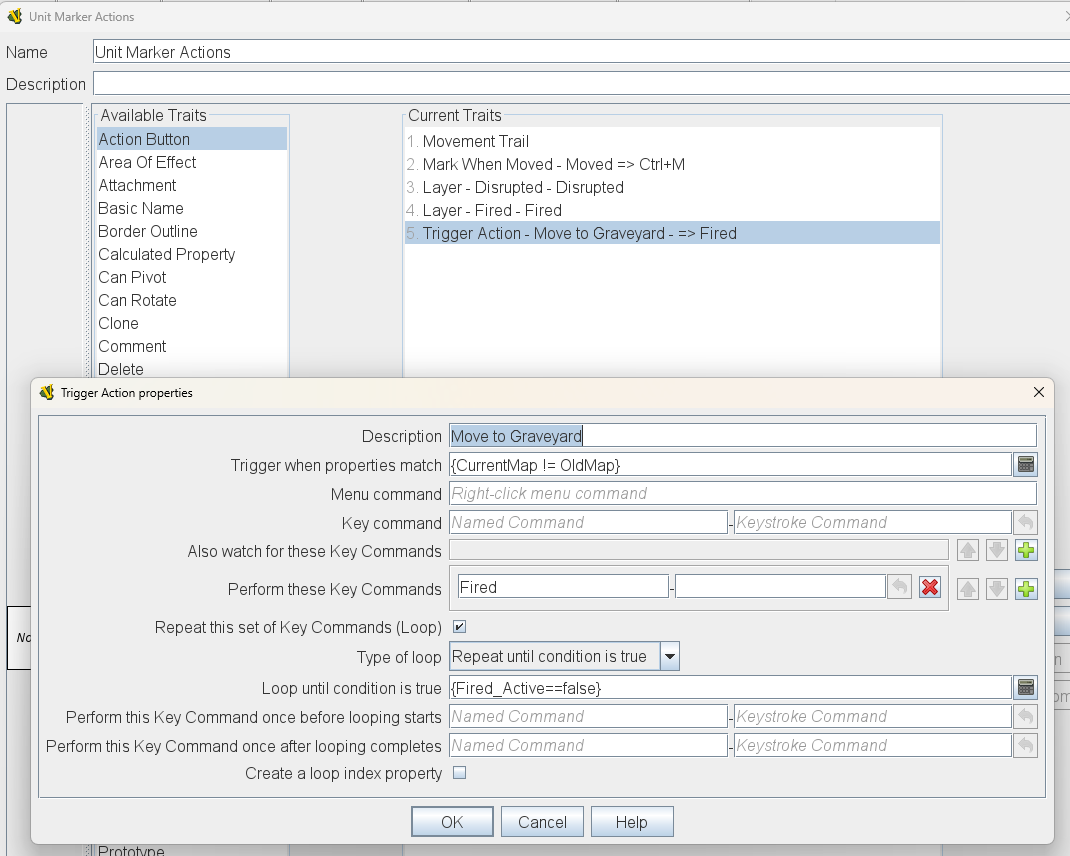Add a watched Key Command with green plus

(x=1026, y=550)
